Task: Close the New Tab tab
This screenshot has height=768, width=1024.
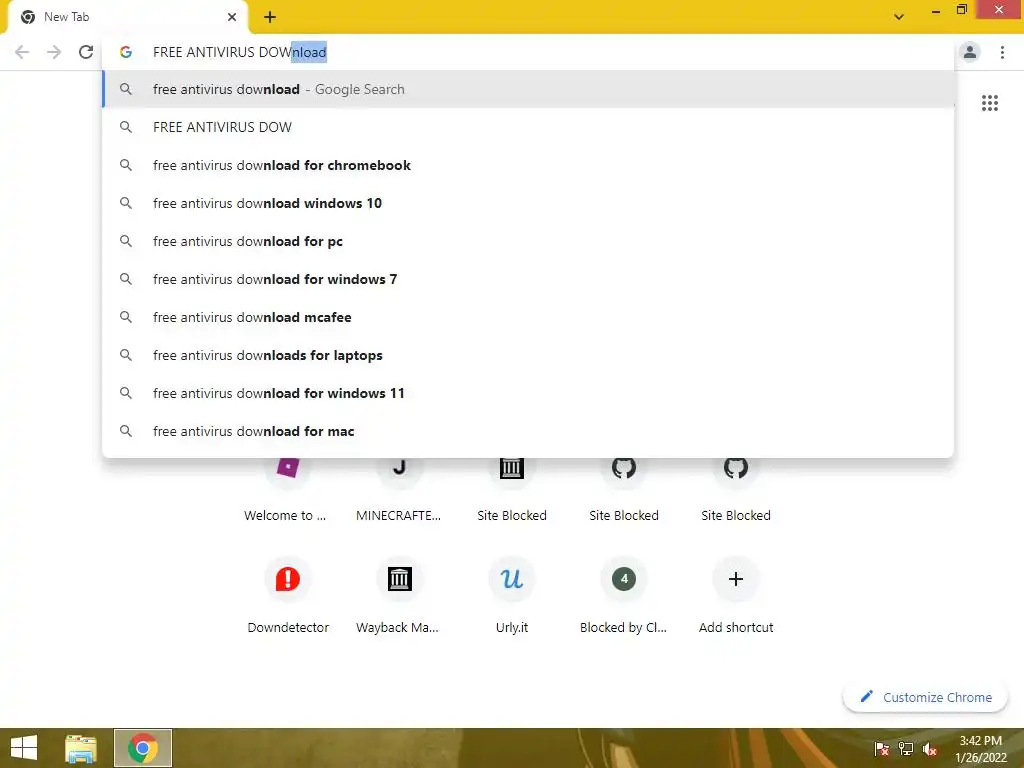Action: pyautogui.click(x=232, y=17)
